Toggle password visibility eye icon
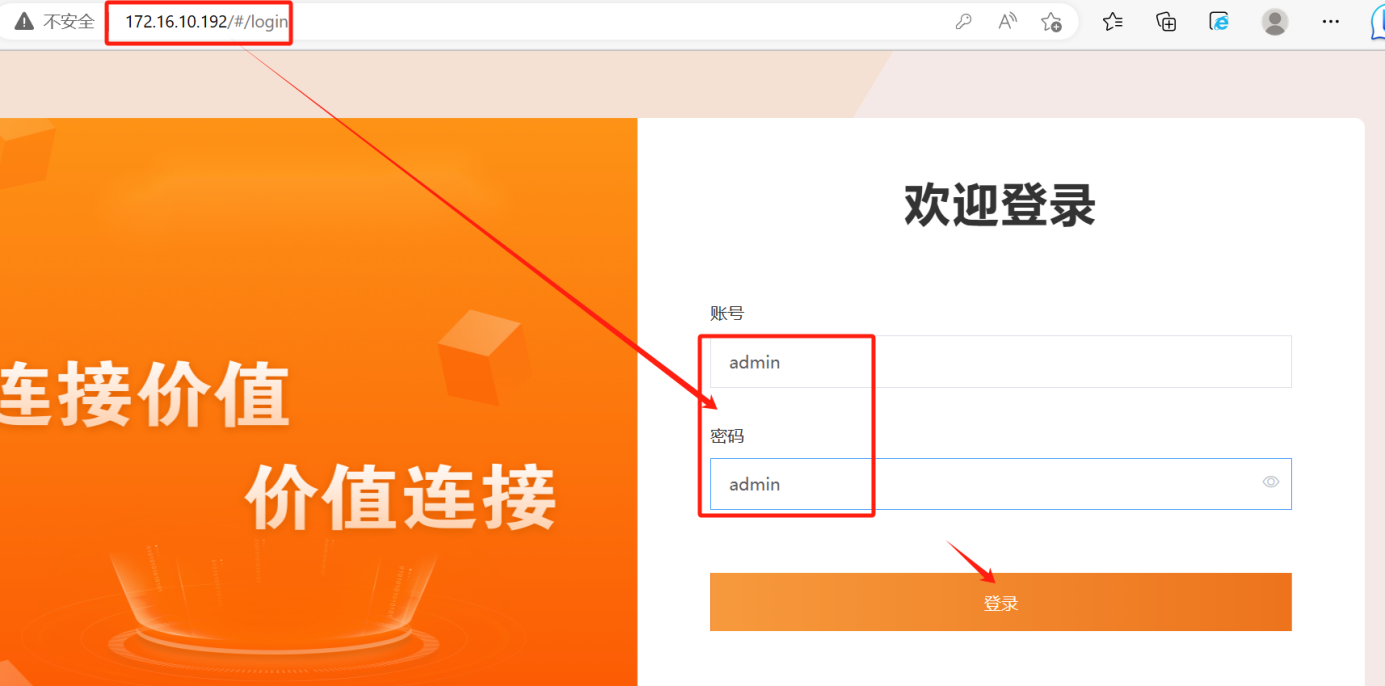Screen dimensions: 1385x686 pyautogui.click(x=1271, y=482)
